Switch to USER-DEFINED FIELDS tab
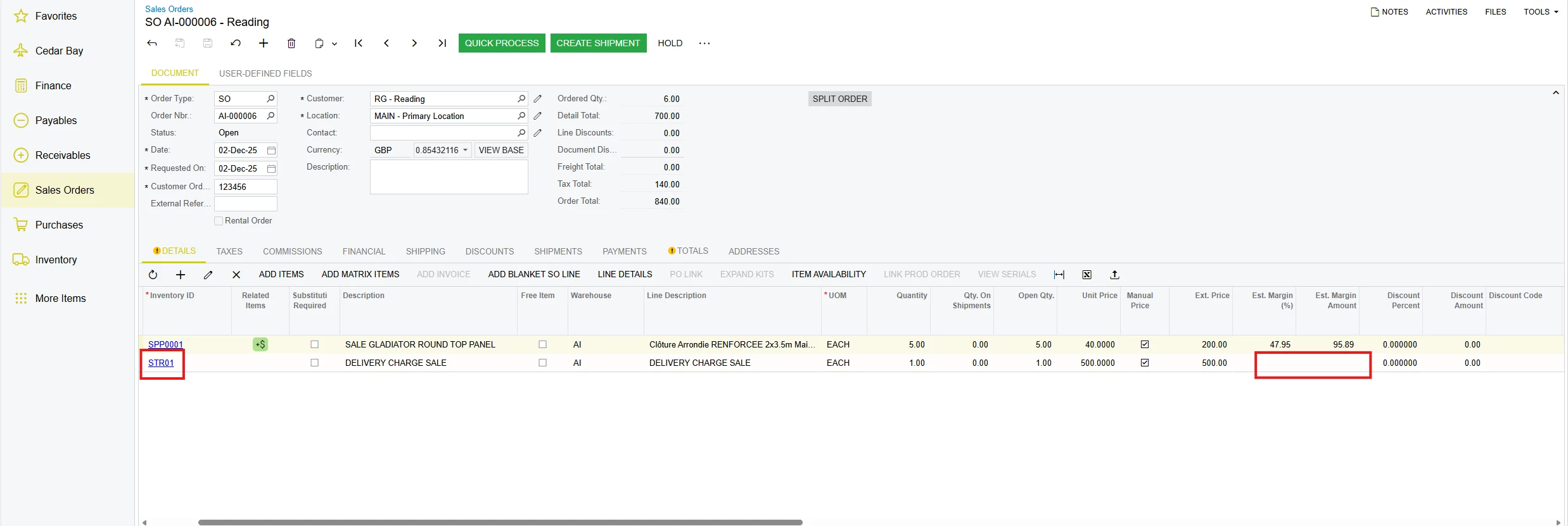This screenshot has height=526, width=1568. 265,73
